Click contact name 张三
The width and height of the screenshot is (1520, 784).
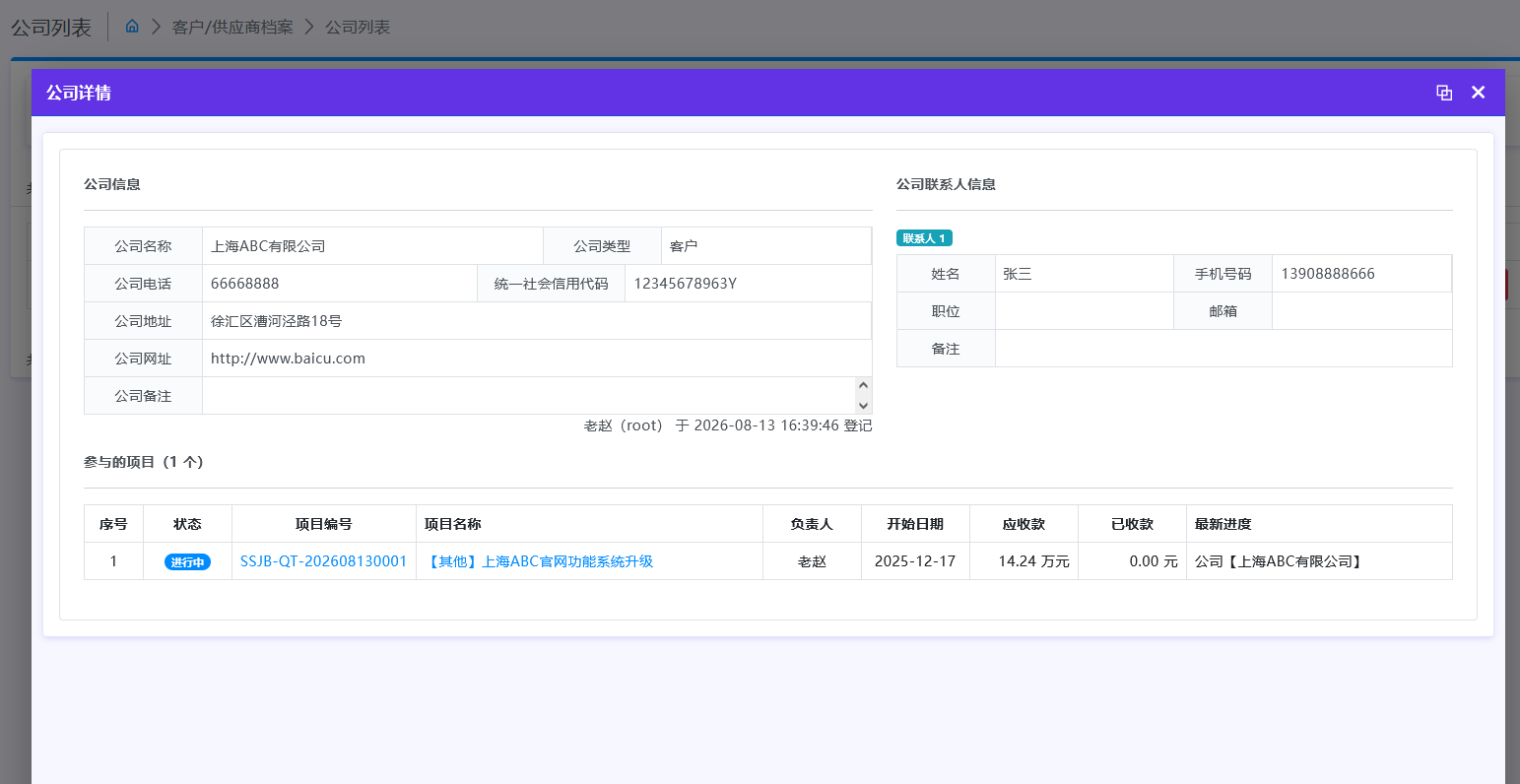(1018, 274)
